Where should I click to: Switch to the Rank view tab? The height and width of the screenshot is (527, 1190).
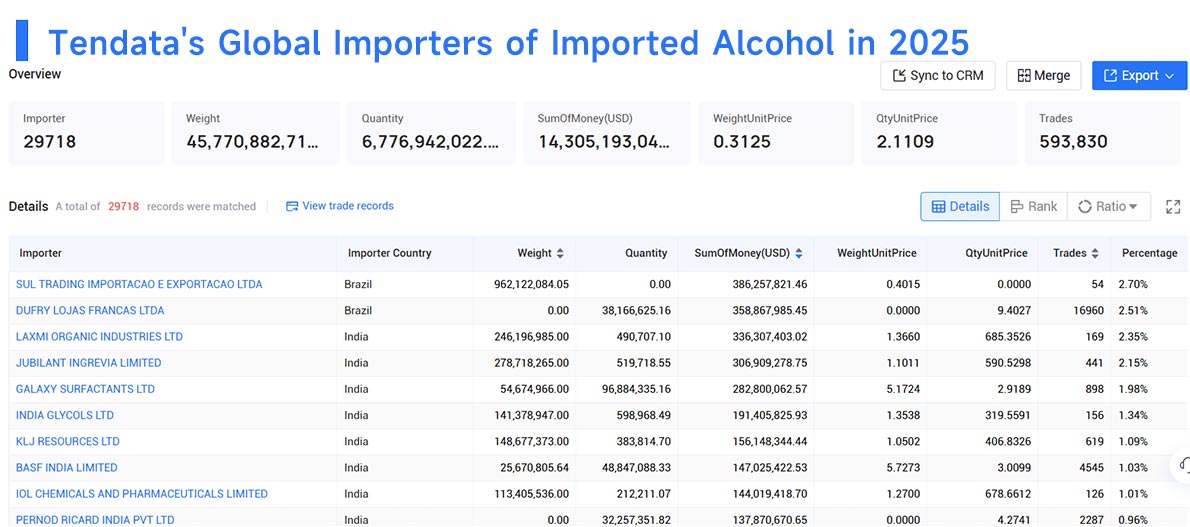click(x=1034, y=207)
